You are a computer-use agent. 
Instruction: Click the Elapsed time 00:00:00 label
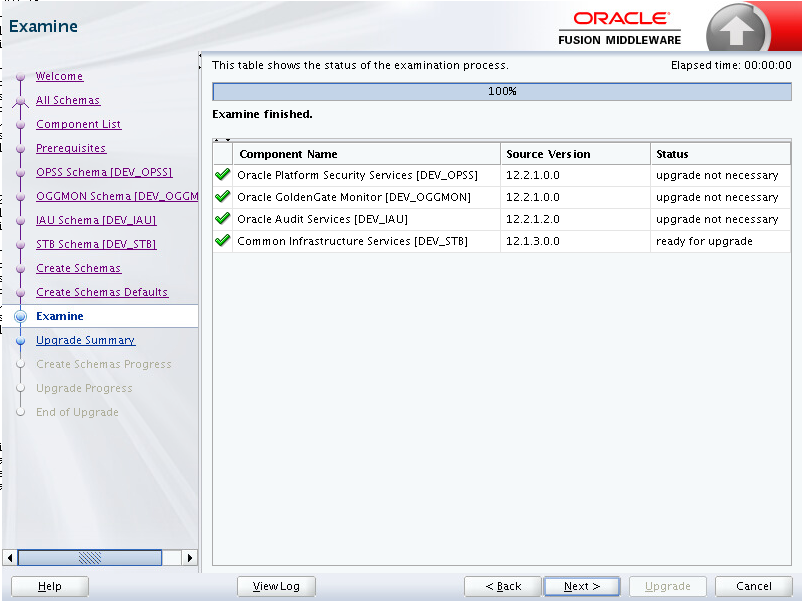click(x=731, y=66)
